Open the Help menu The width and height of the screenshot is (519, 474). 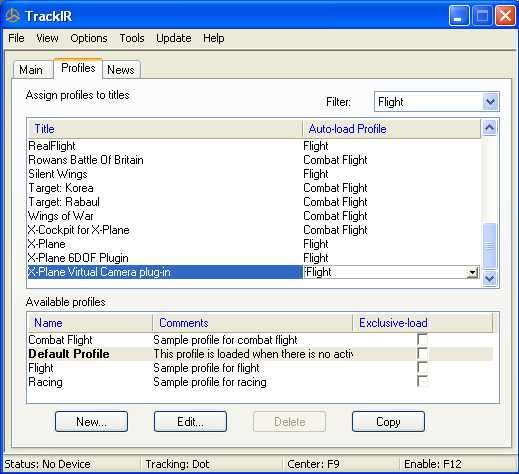point(213,38)
